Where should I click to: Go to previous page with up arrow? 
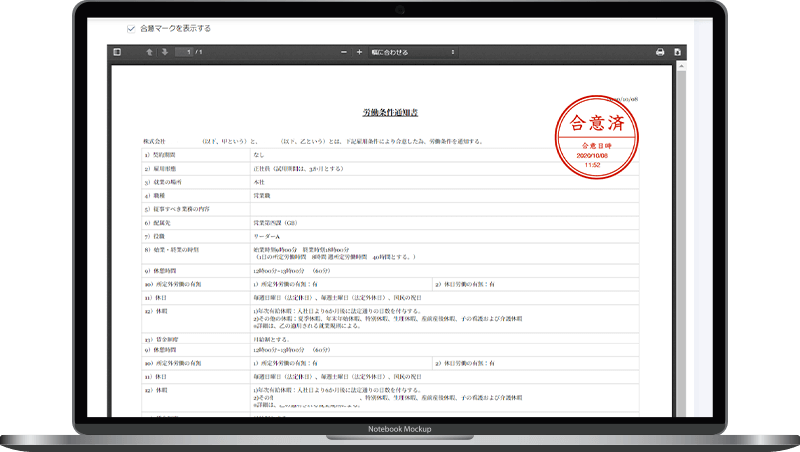point(149,52)
